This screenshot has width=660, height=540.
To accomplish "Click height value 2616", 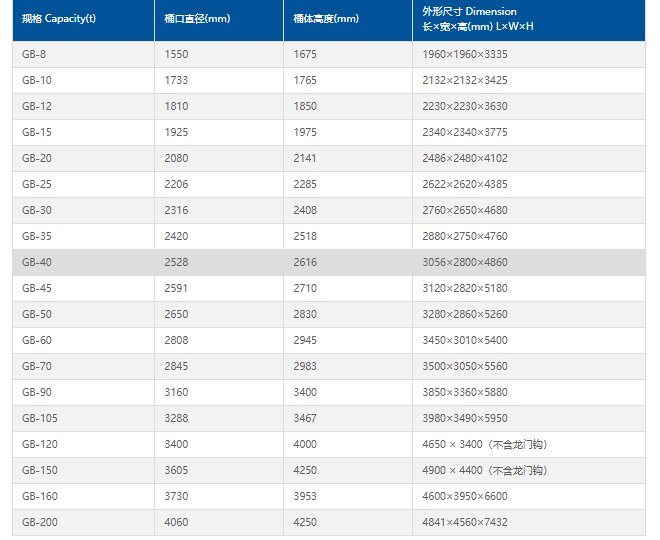I will point(305,263).
